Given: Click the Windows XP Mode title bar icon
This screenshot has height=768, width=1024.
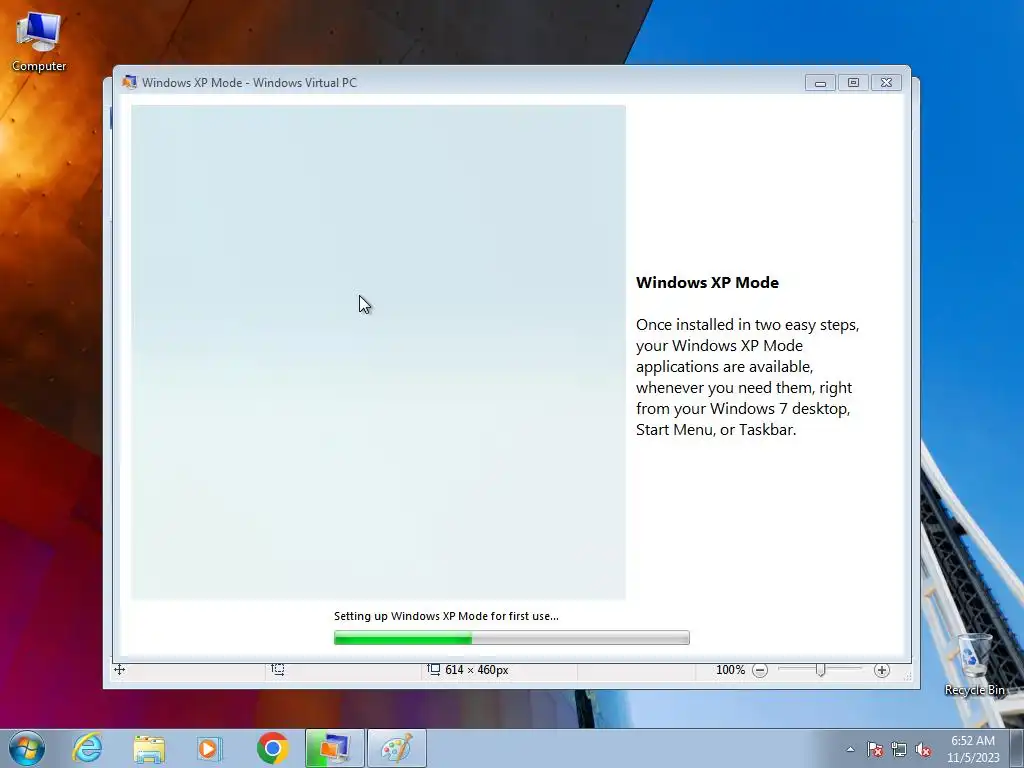Looking at the screenshot, I should [x=129, y=82].
